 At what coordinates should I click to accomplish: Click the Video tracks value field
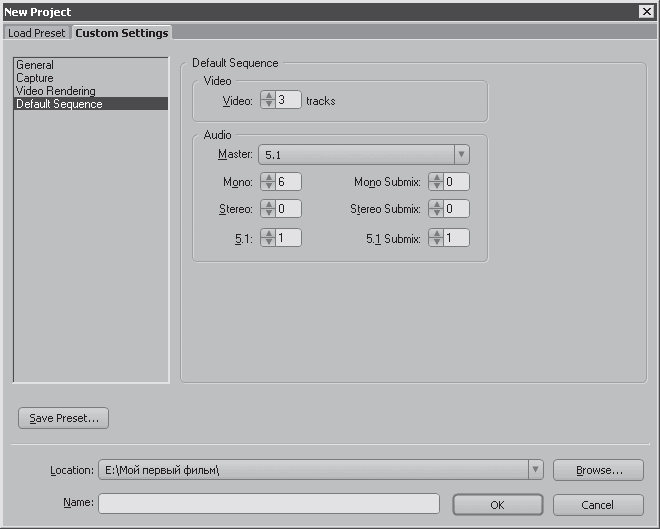[288, 100]
